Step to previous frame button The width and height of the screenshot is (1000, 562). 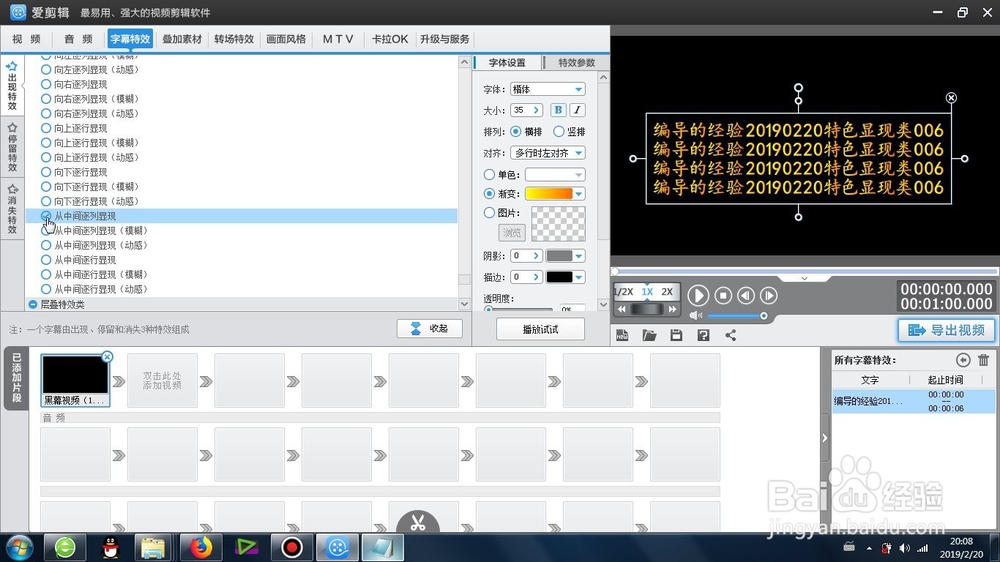point(746,295)
